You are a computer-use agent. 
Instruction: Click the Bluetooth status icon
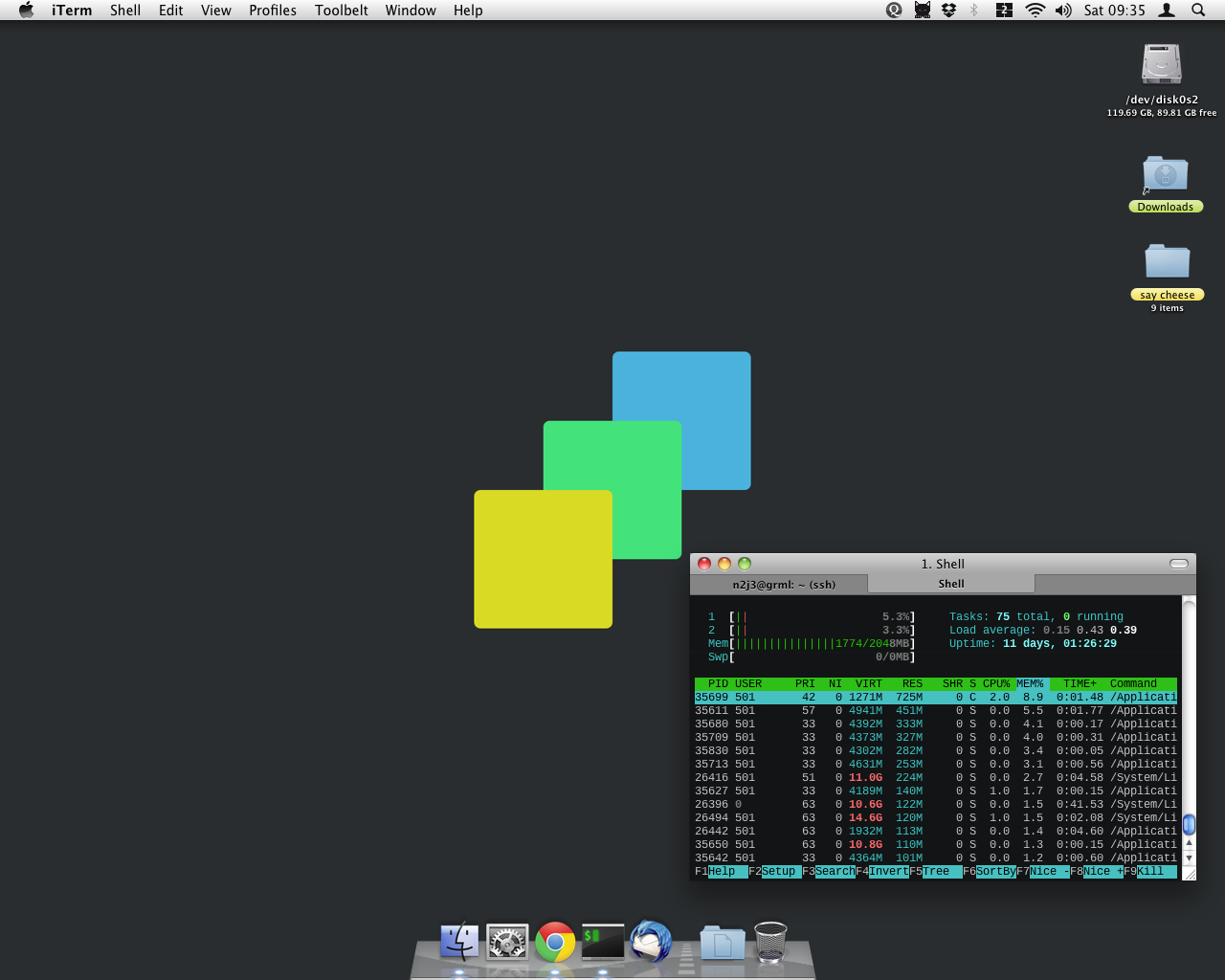(974, 10)
